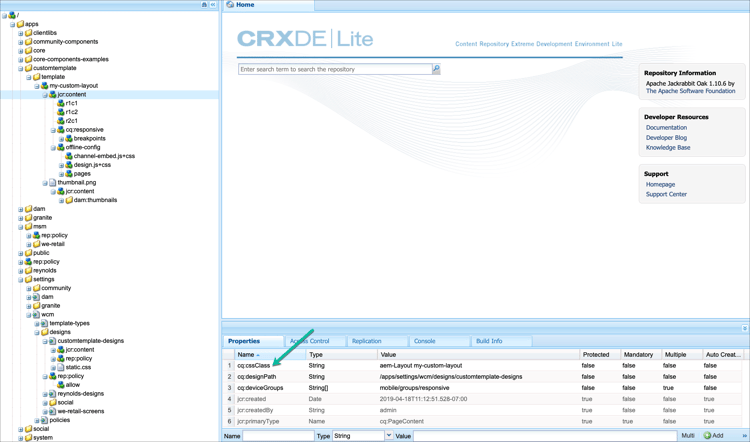This screenshot has height=442, width=750.
Task: Click the r1c2 node icon
Action: coord(61,112)
